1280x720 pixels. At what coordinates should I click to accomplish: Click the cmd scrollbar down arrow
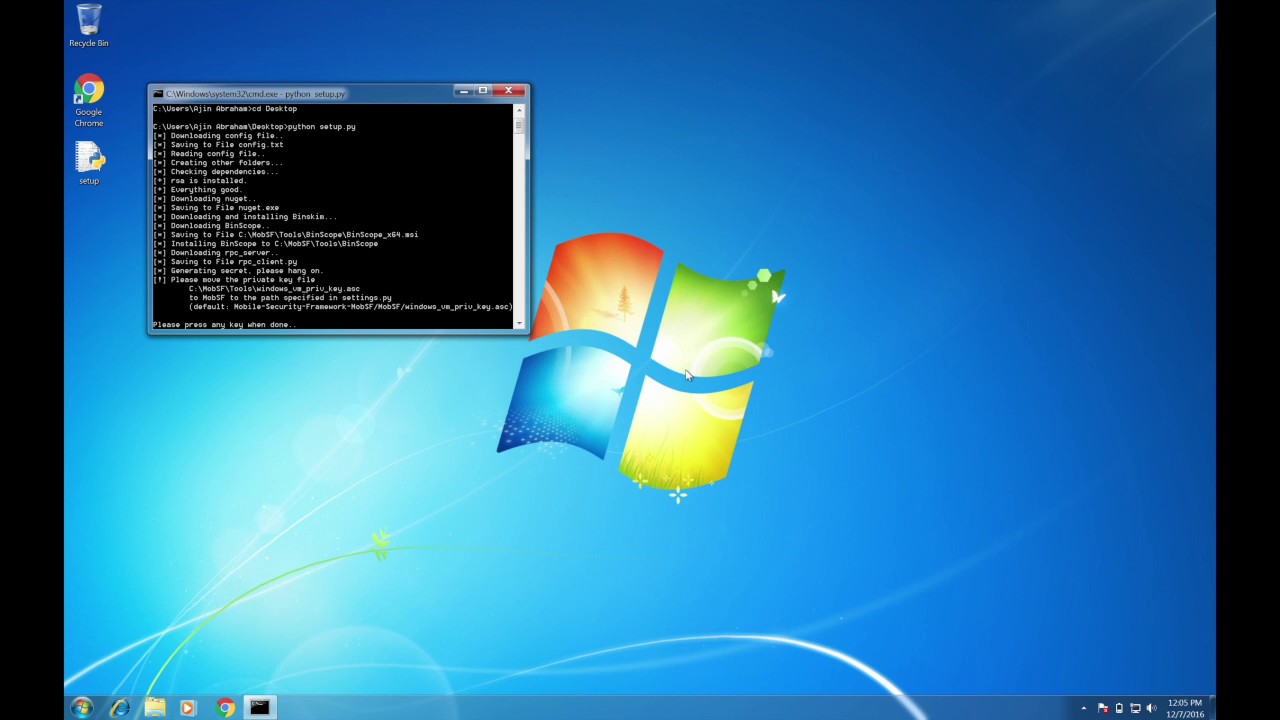click(x=519, y=323)
